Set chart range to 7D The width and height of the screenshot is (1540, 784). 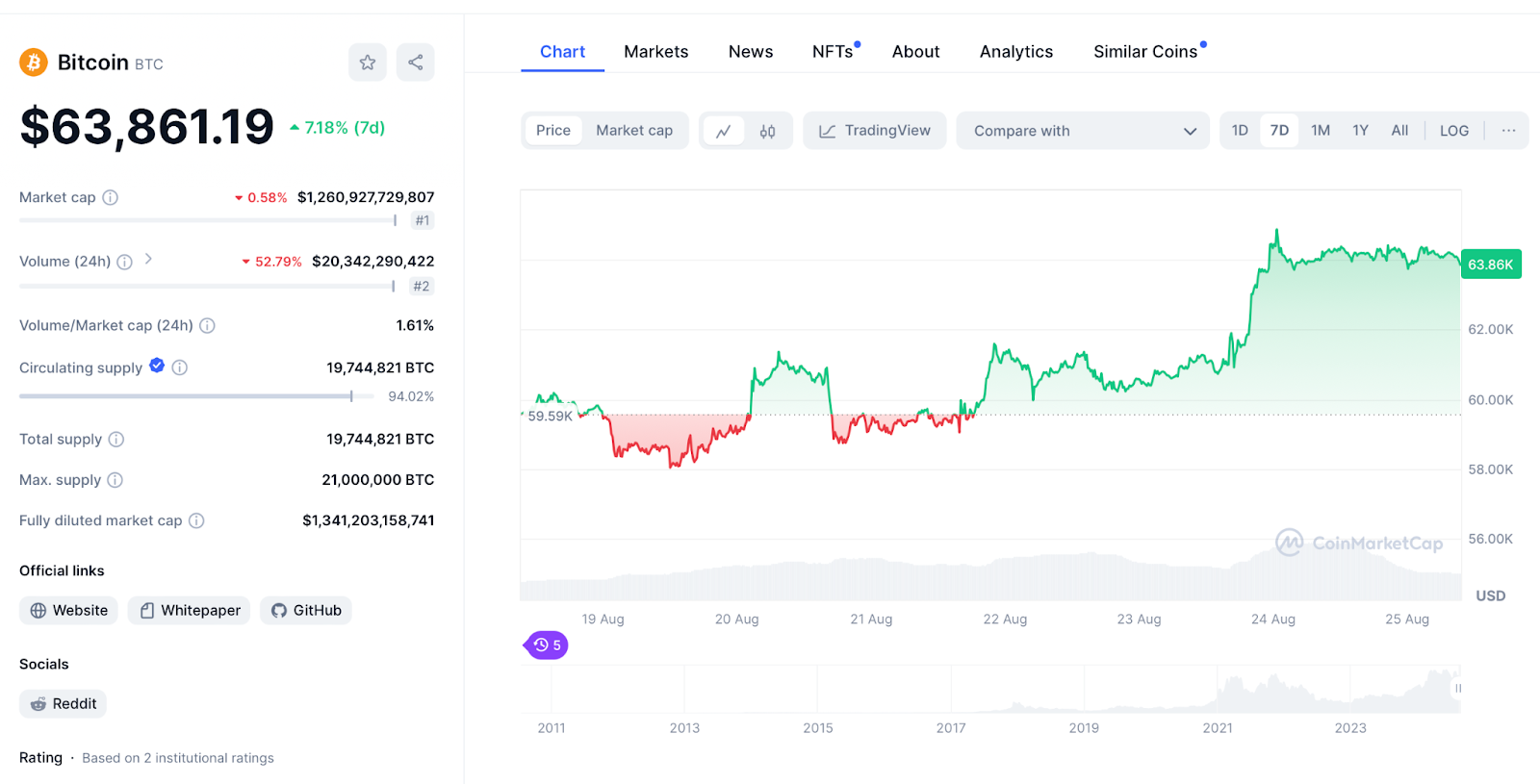pyautogui.click(x=1279, y=131)
